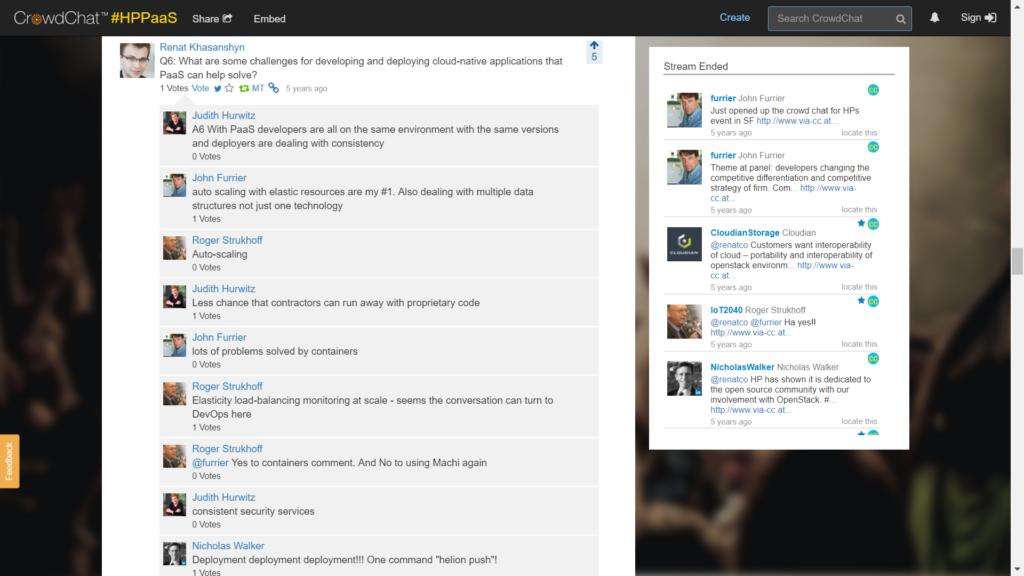Open John Furrier name on containers comment
The image size is (1024, 576).
(219, 337)
